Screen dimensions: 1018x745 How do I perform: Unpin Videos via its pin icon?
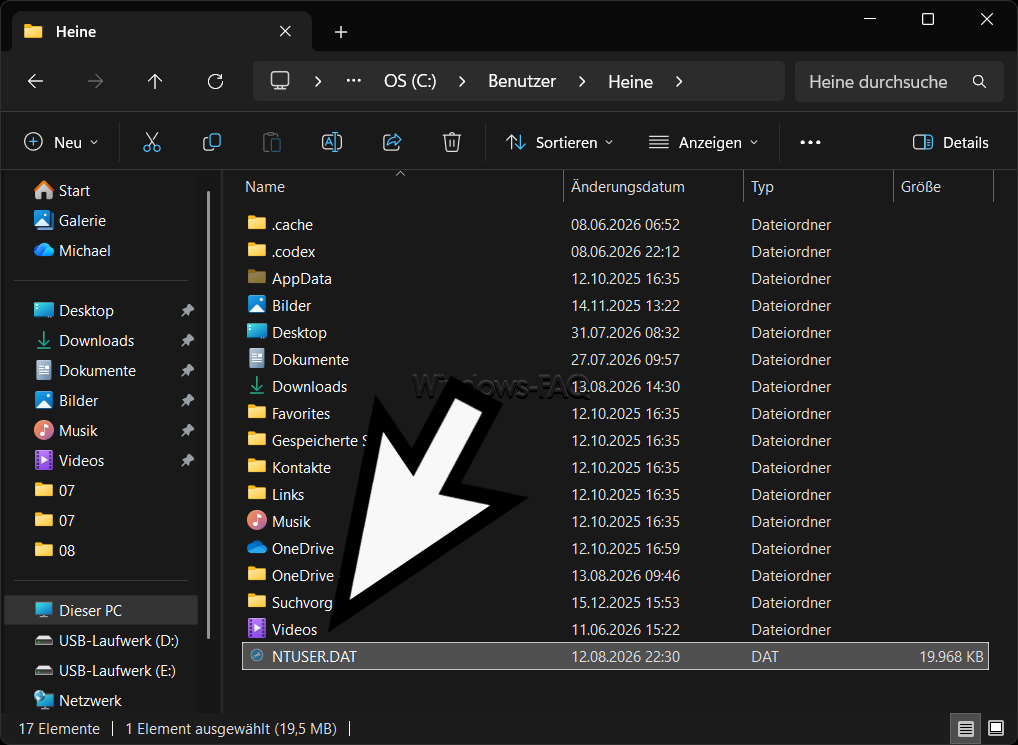(x=188, y=460)
